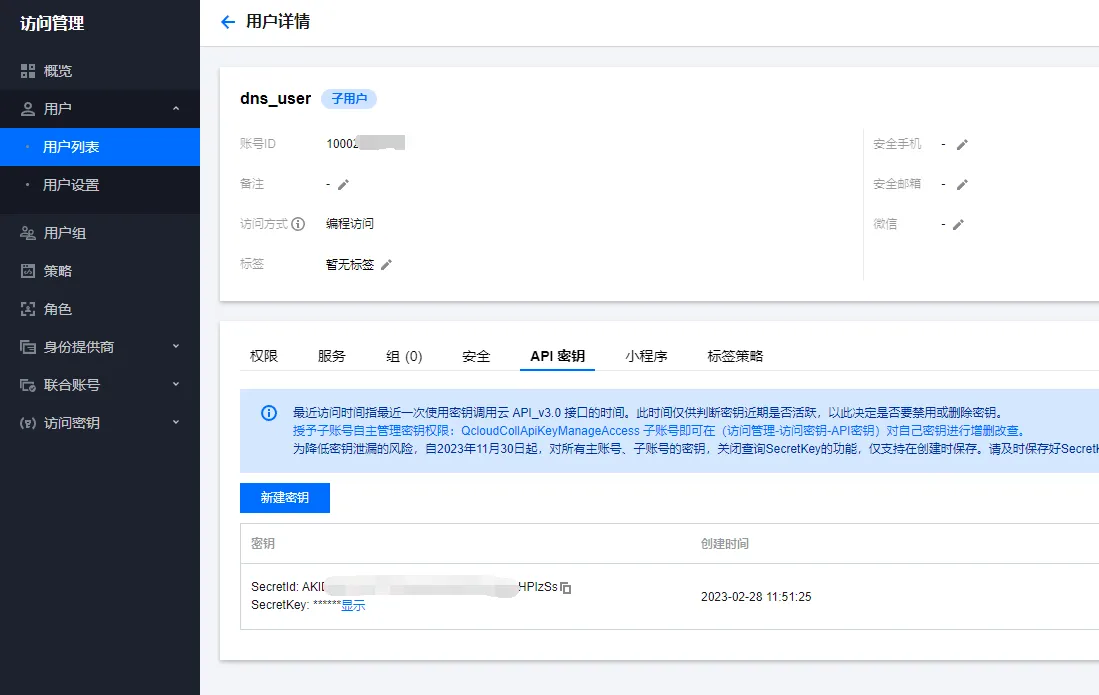Select 概览 in the sidebar
Screen dimensions: 1099x695
(x=58, y=71)
